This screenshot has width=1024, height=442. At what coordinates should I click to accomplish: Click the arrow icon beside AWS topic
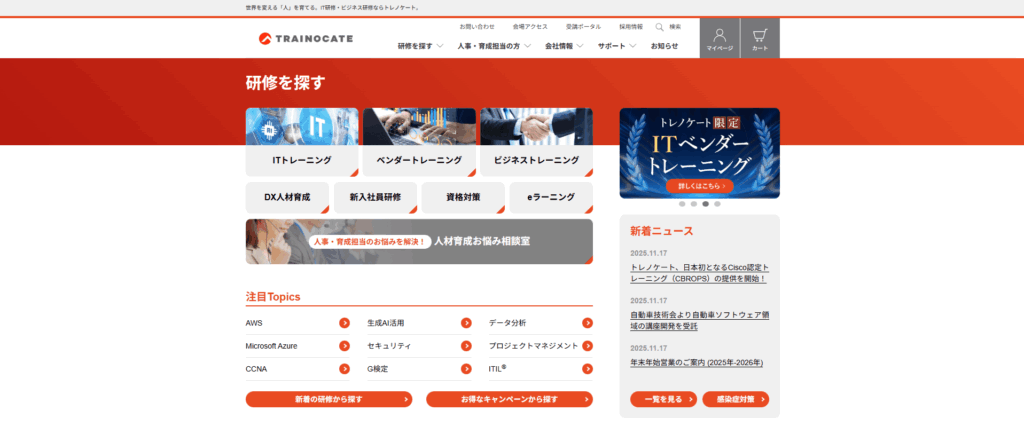(344, 323)
